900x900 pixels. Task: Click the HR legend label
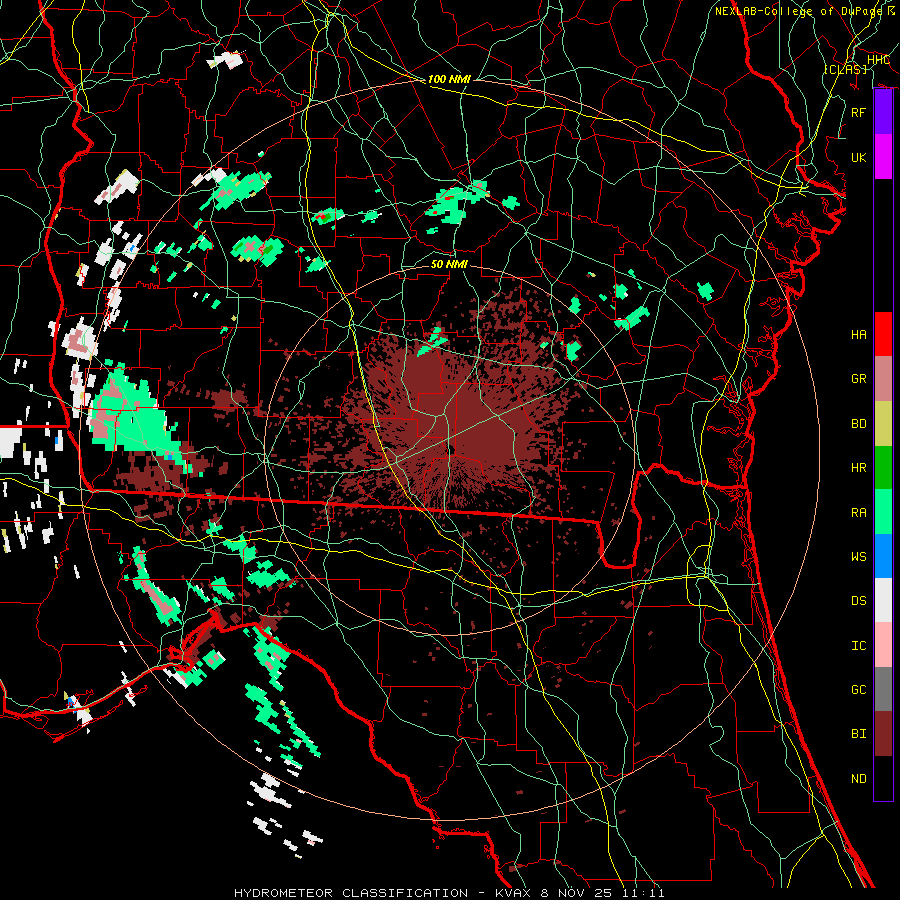pyautogui.click(x=858, y=468)
